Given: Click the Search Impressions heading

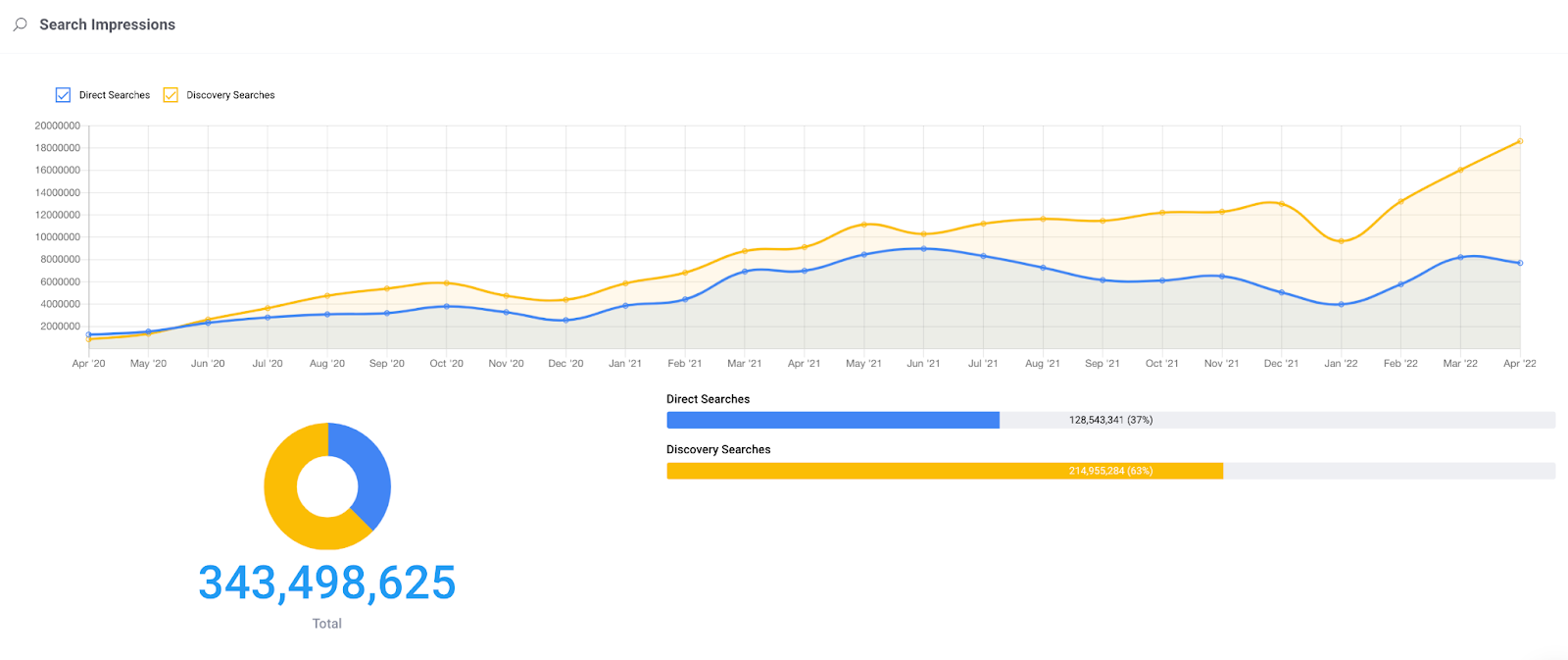Looking at the screenshot, I should [x=108, y=25].
